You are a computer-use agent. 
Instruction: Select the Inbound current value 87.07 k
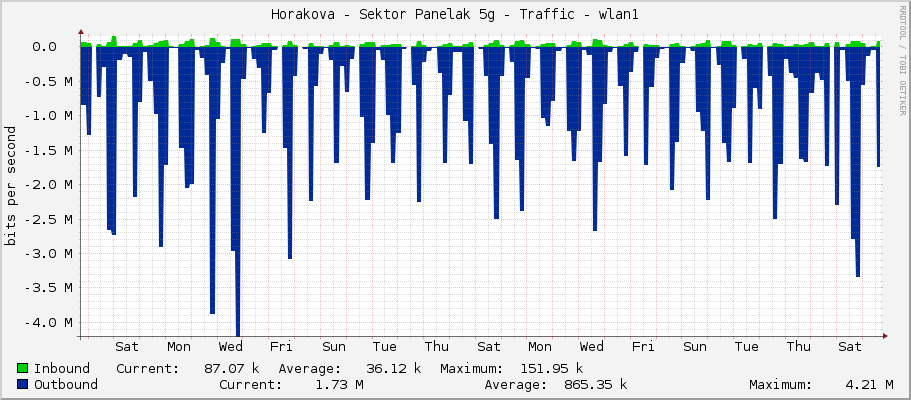tap(232, 369)
